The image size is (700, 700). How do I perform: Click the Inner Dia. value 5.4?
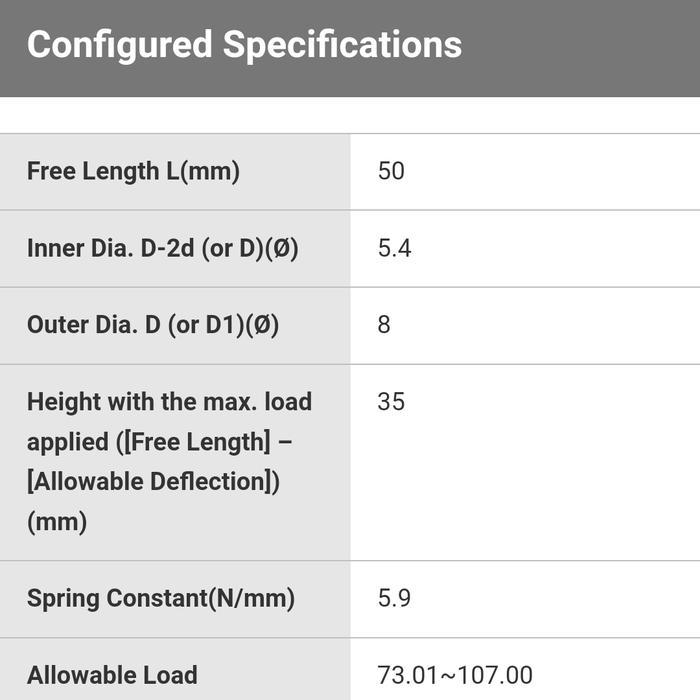click(394, 248)
